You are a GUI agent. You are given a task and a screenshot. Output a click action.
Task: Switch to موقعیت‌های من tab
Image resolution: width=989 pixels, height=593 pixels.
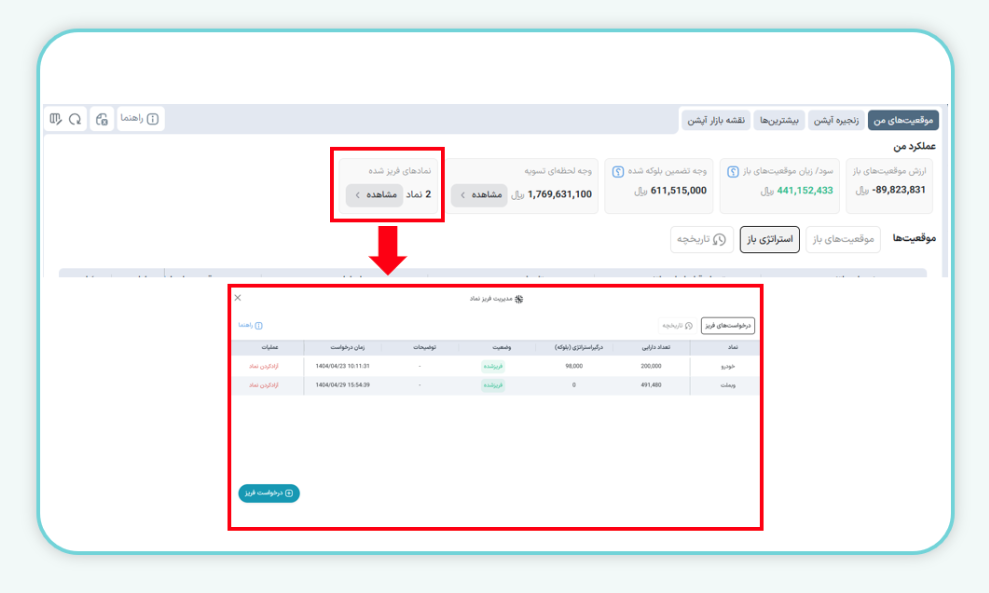pos(903,120)
